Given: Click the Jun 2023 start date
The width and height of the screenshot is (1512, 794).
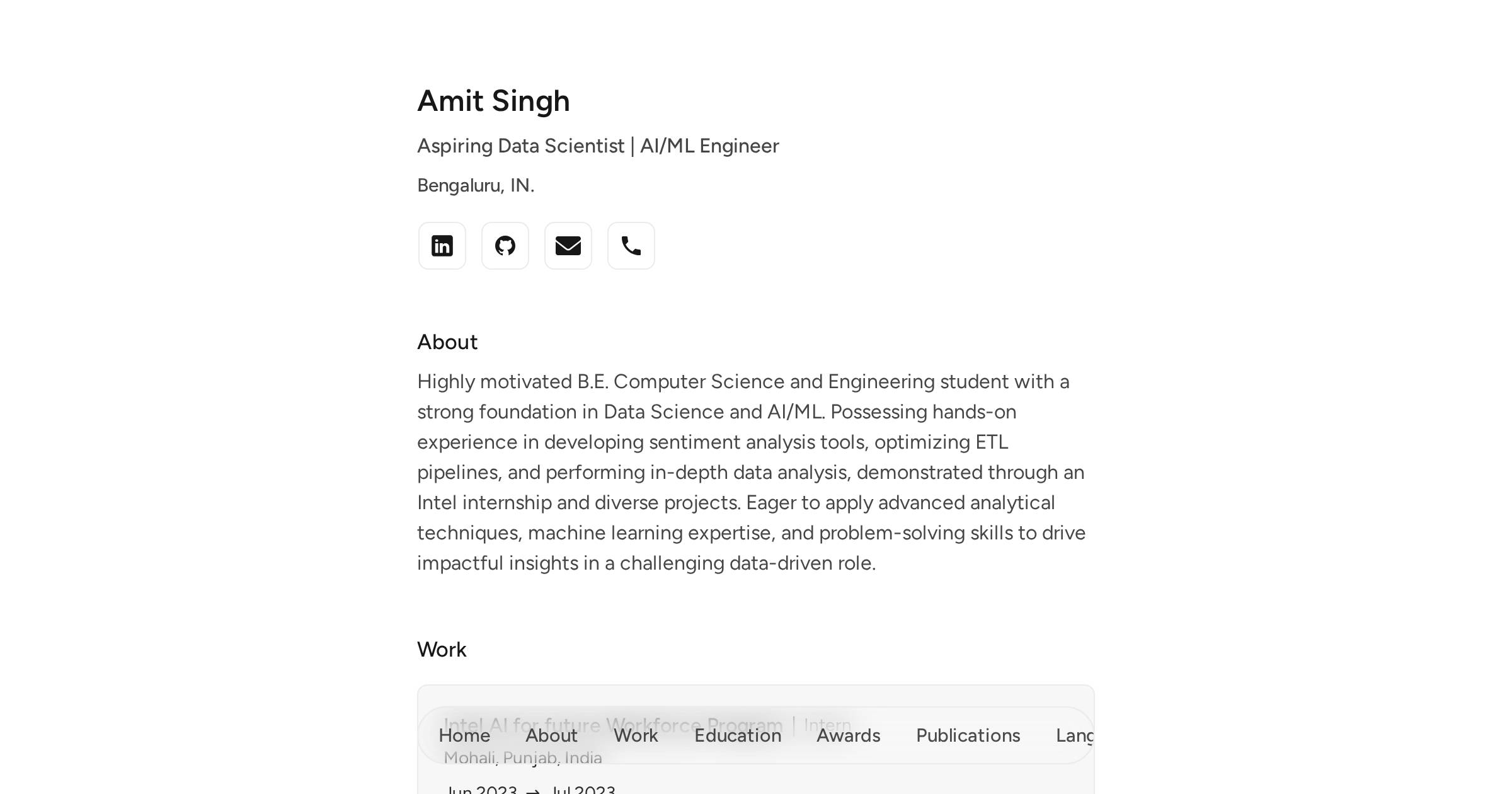Looking at the screenshot, I should [479, 789].
